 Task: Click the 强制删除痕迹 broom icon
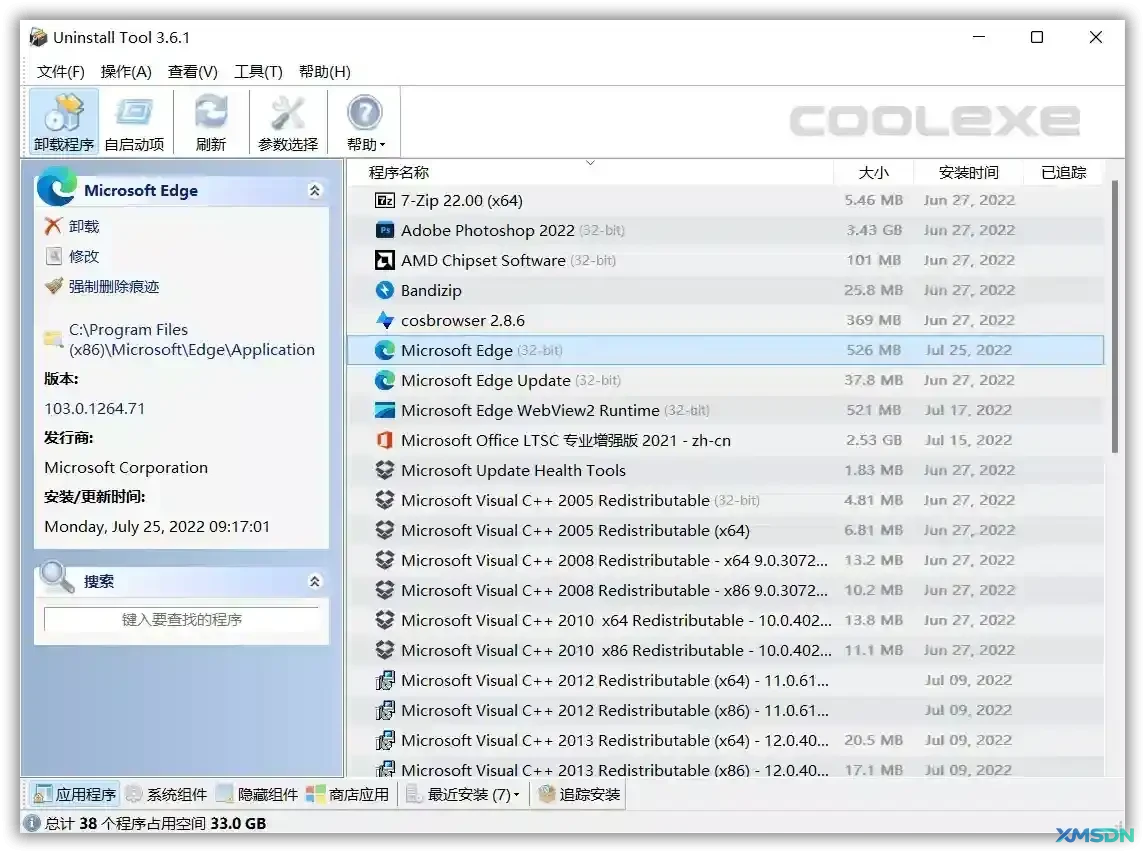tap(53, 286)
